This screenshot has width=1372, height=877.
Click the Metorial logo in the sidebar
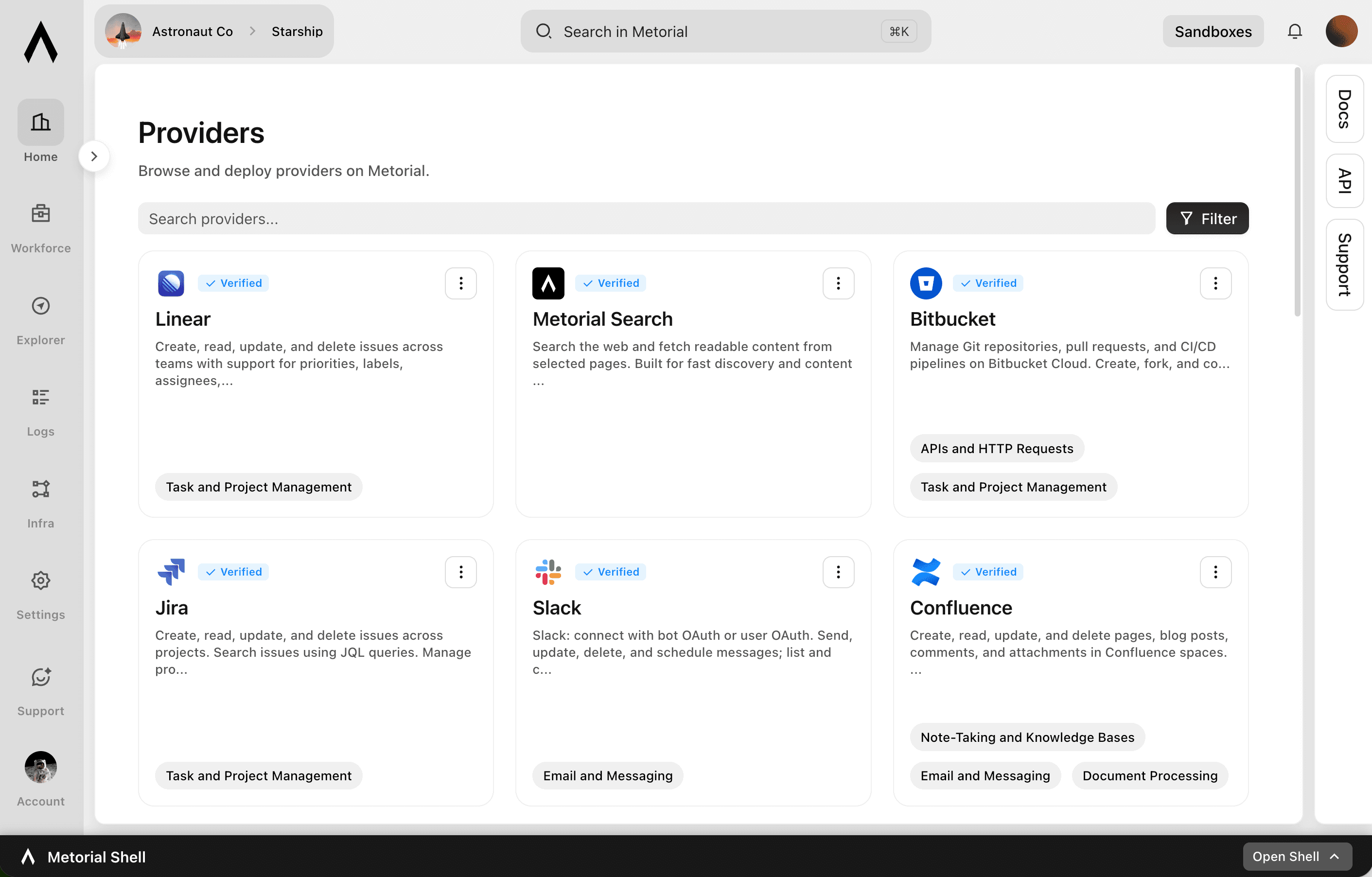point(40,42)
